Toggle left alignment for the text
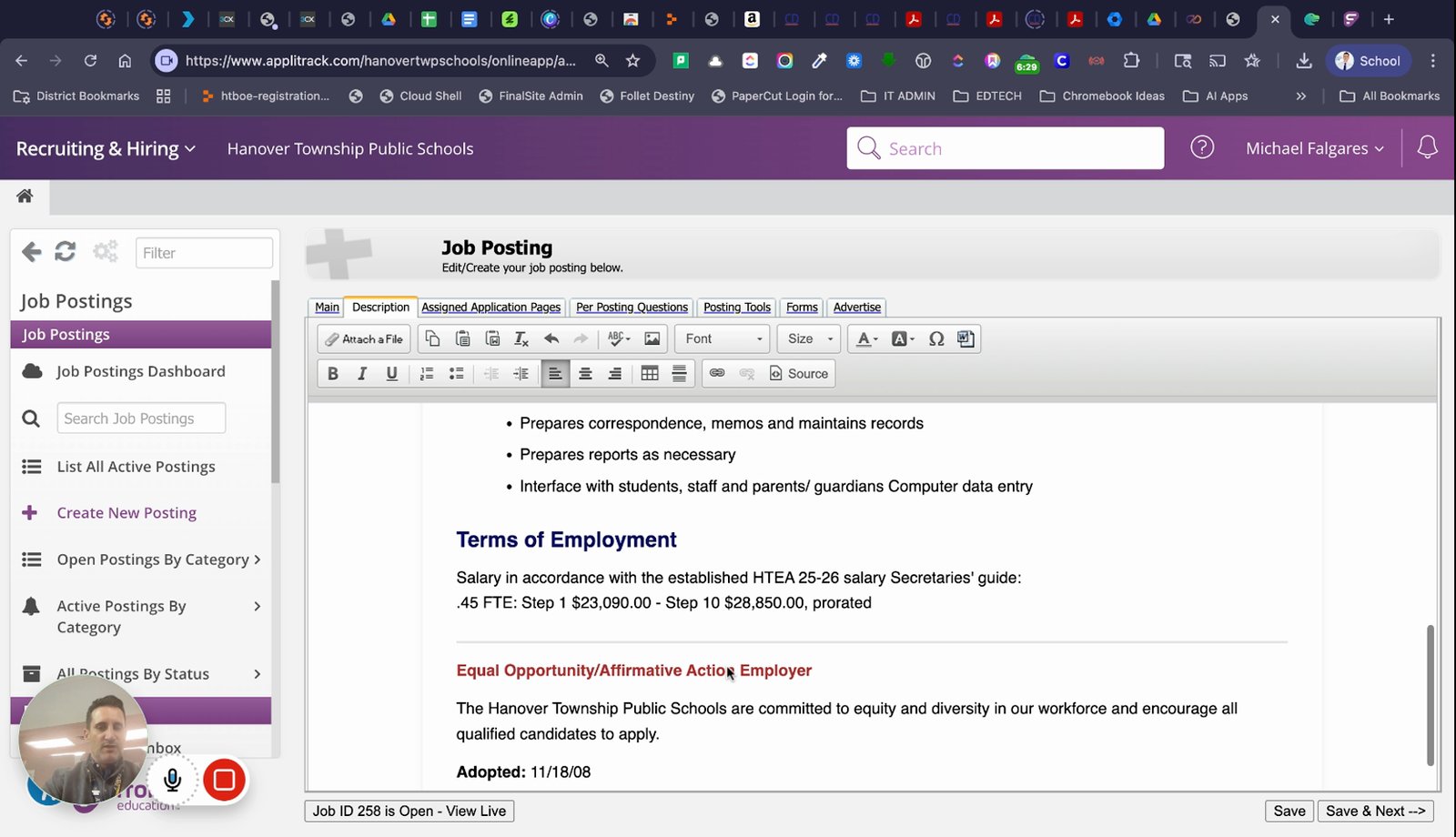Image resolution: width=1456 pixels, height=837 pixels. click(x=555, y=374)
